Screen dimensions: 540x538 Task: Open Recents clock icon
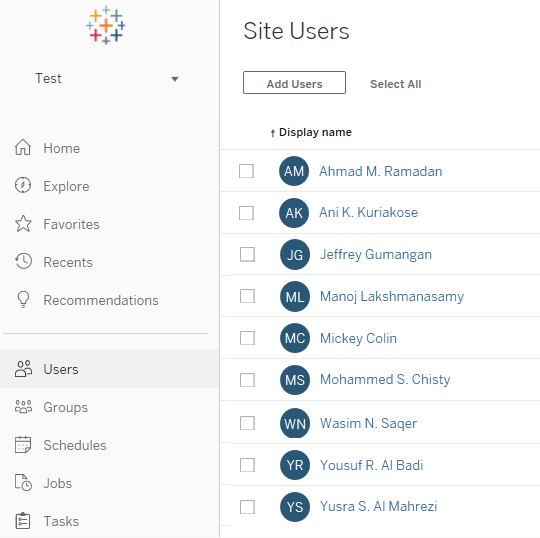(23, 261)
